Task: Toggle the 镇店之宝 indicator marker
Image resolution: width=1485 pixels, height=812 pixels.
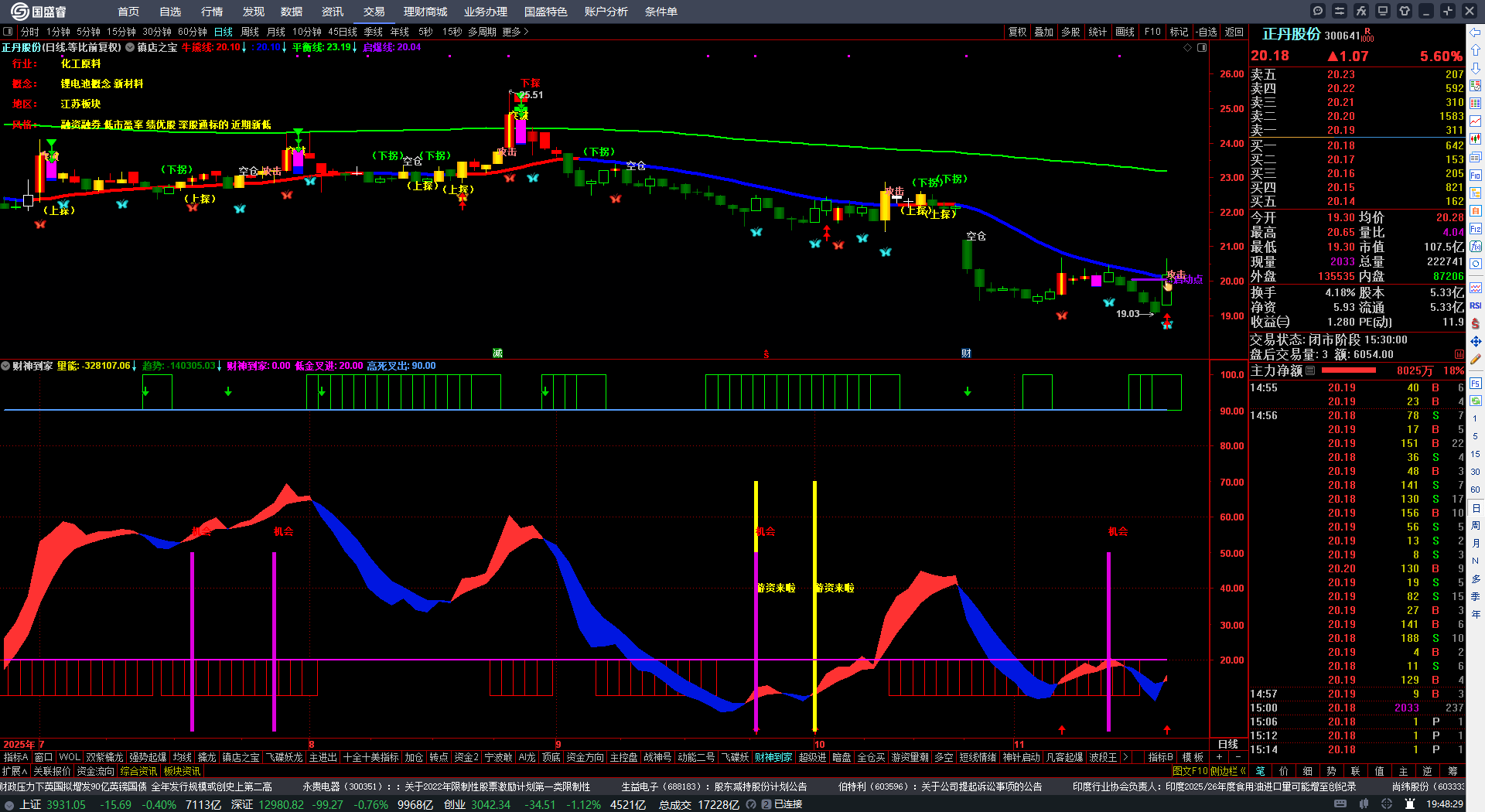Action: point(130,47)
